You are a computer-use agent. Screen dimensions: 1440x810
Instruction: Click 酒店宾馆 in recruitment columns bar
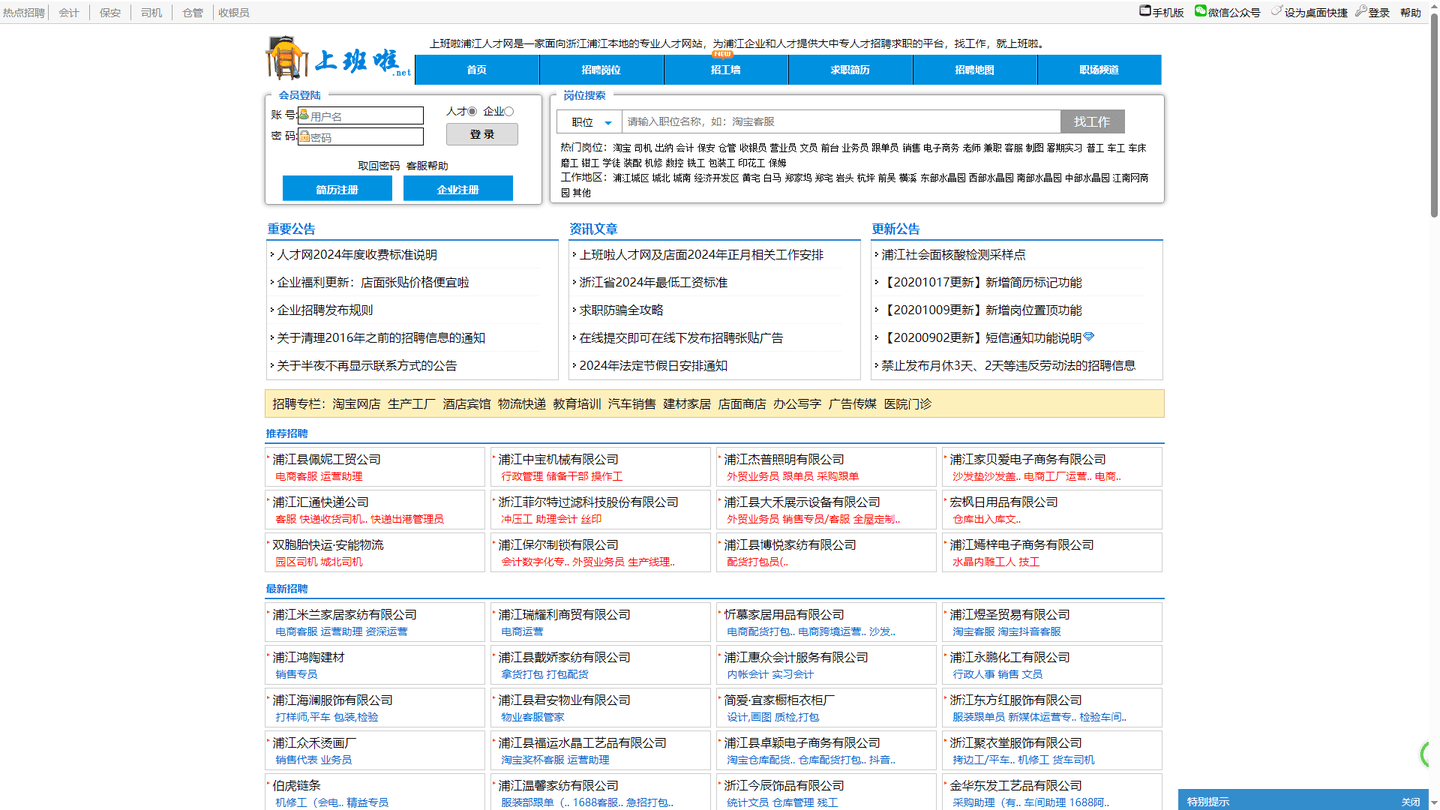pyautogui.click(x=467, y=404)
